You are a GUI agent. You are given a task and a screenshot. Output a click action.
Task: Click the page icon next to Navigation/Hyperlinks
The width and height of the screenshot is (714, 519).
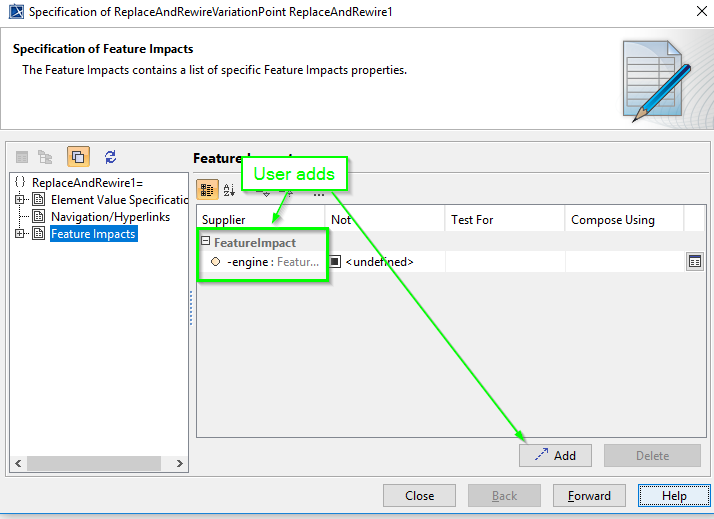39,216
